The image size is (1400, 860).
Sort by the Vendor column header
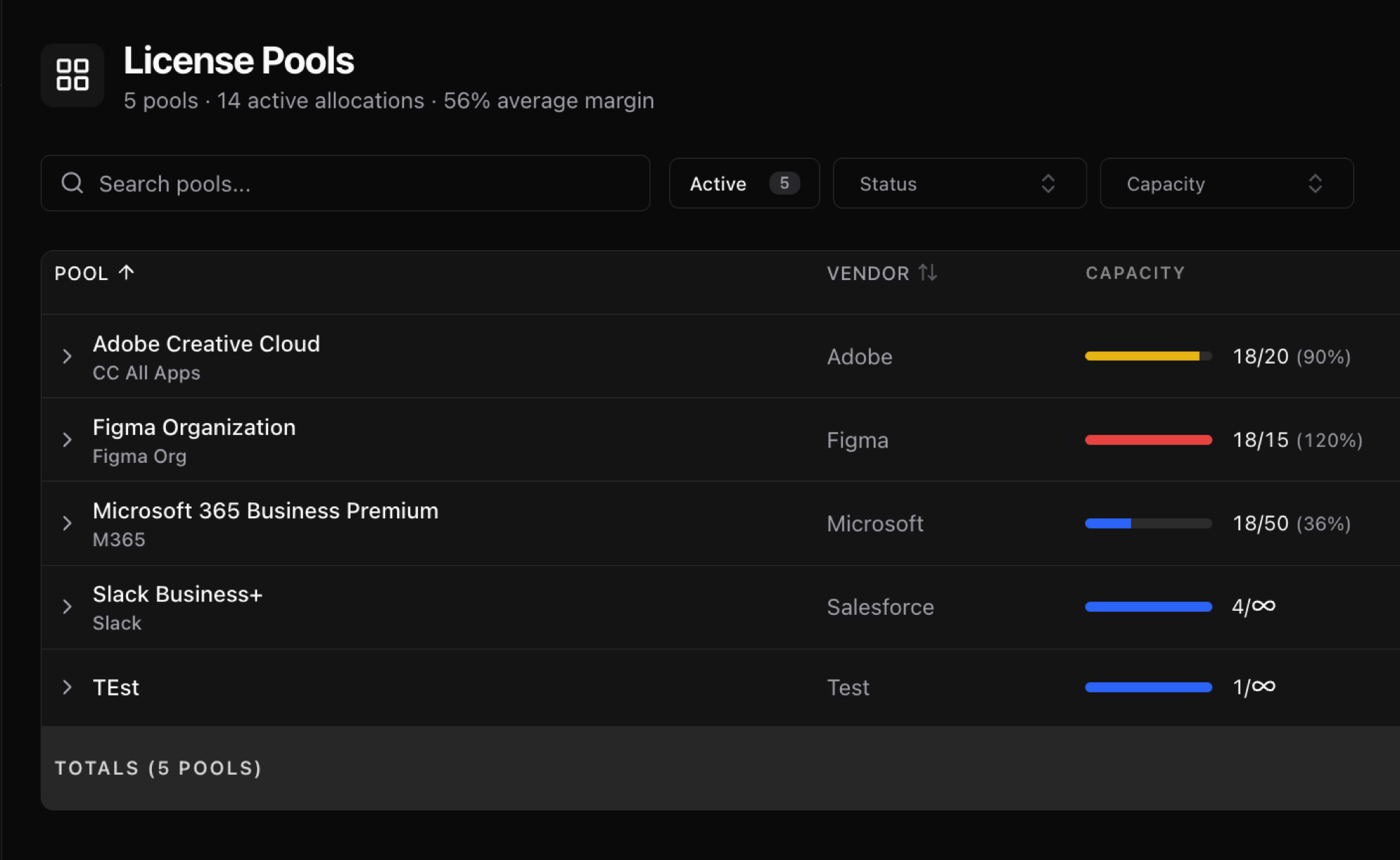pyautogui.click(x=868, y=273)
